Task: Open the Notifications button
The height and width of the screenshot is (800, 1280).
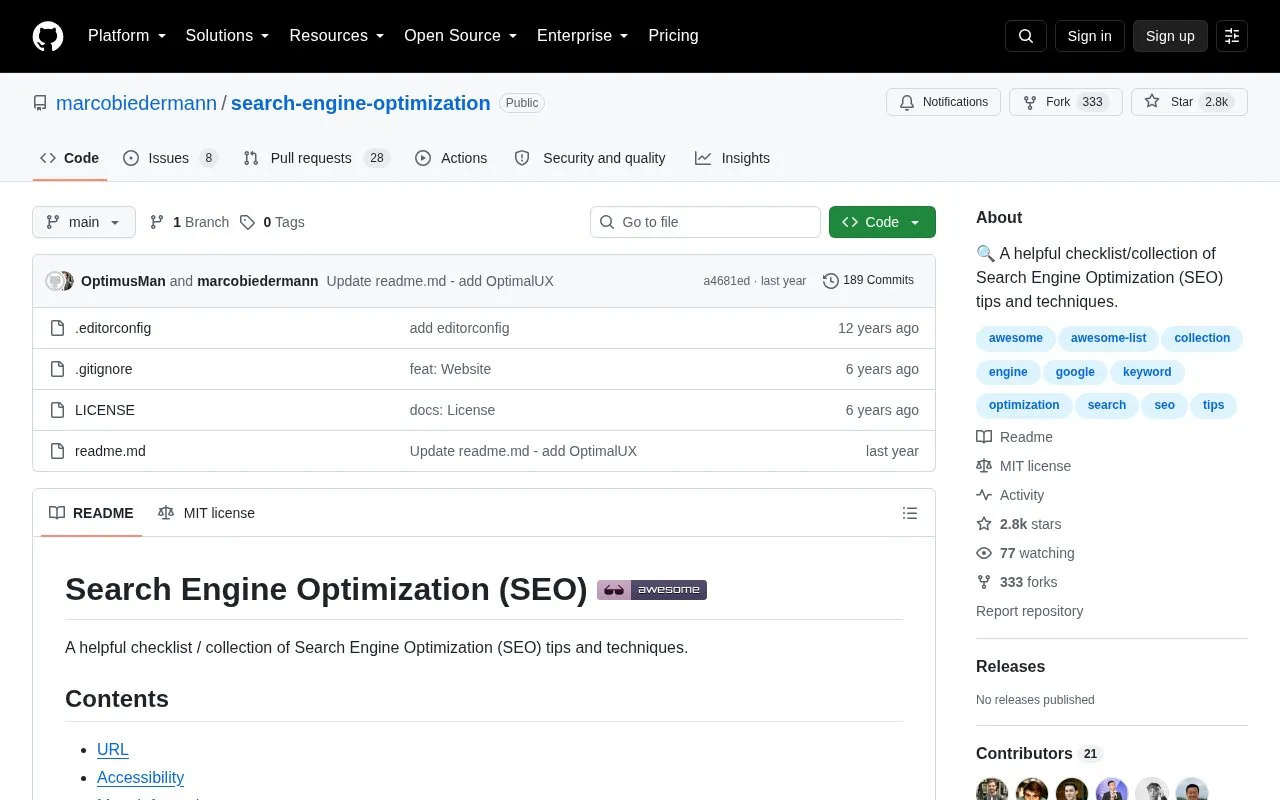Action: [943, 102]
